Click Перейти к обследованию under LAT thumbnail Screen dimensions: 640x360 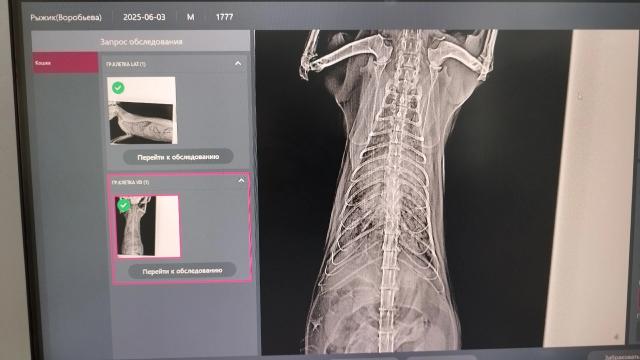pyautogui.click(x=178, y=157)
